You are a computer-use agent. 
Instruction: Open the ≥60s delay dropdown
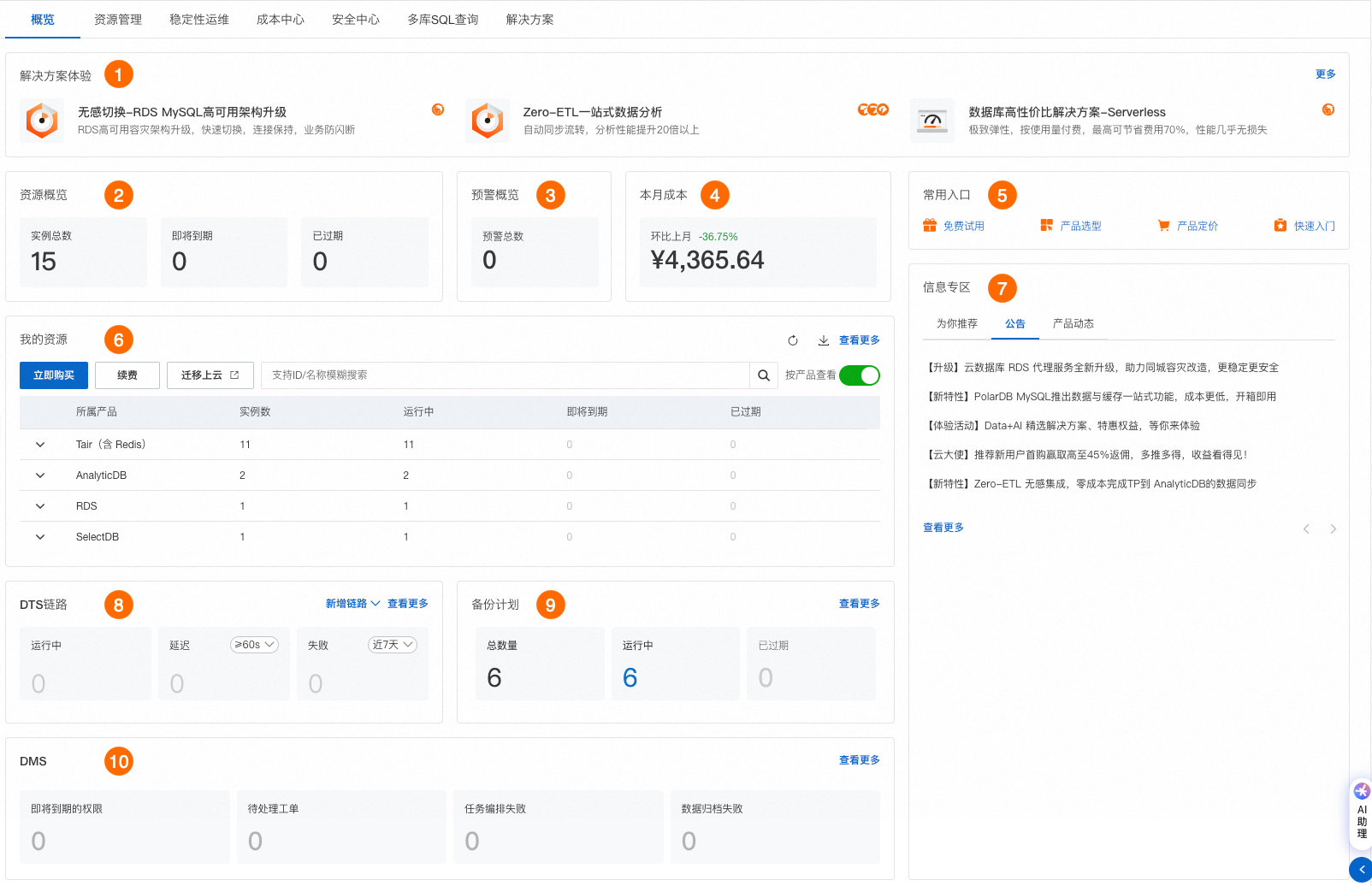(x=255, y=645)
